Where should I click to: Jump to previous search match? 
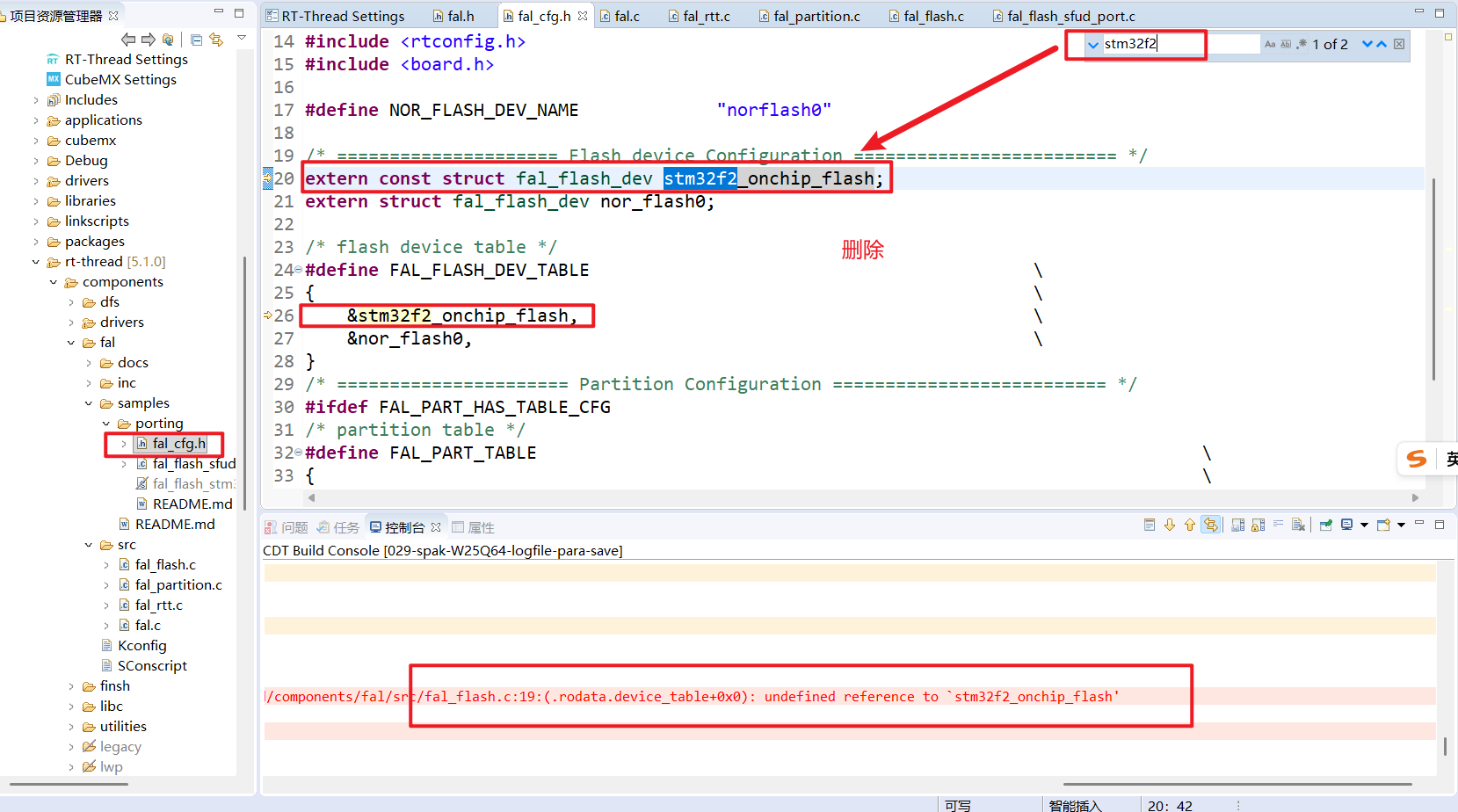1382,44
